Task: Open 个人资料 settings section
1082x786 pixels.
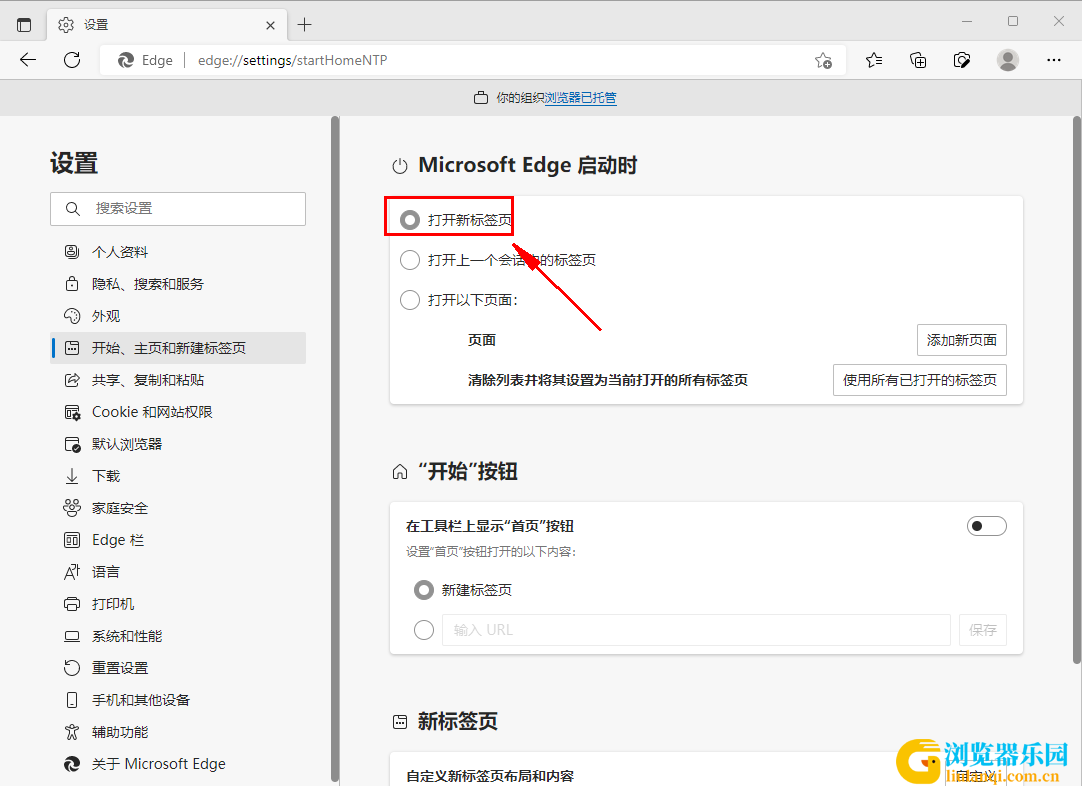Action: click(179, 252)
